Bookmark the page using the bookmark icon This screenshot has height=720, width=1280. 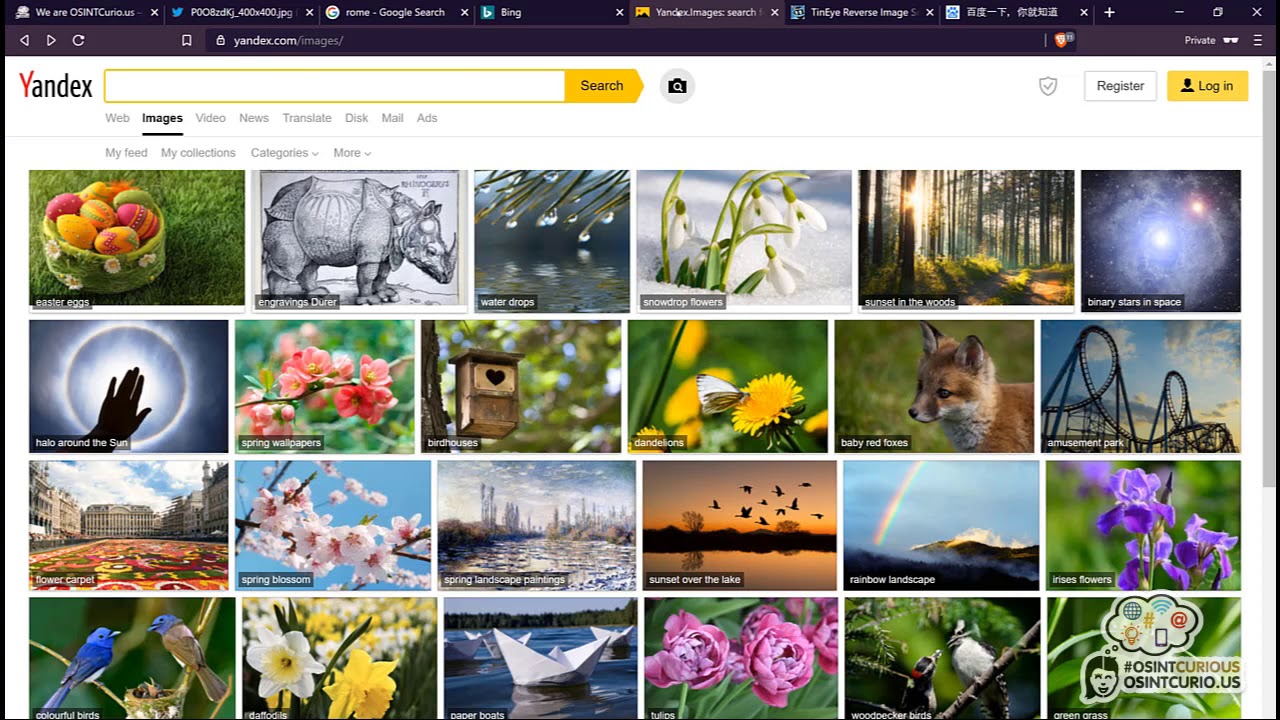point(186,40)
